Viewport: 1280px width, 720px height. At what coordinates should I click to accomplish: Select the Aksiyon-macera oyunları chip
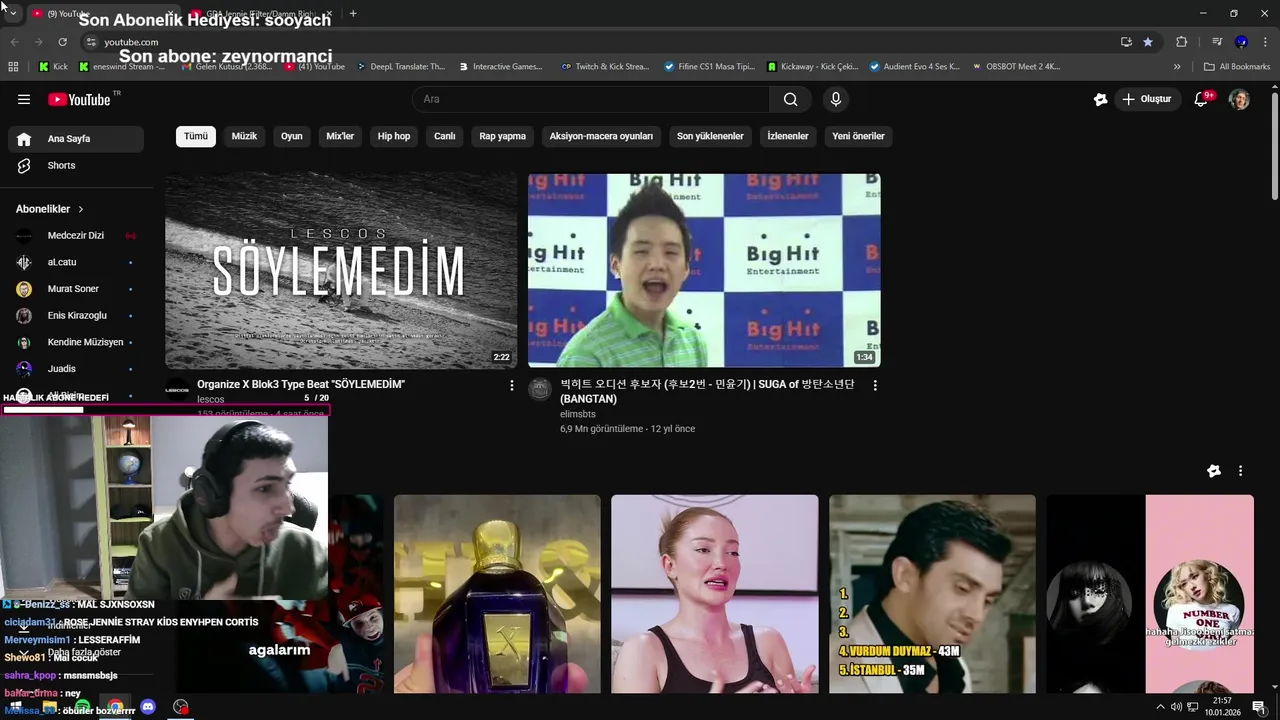pos(601,136)
